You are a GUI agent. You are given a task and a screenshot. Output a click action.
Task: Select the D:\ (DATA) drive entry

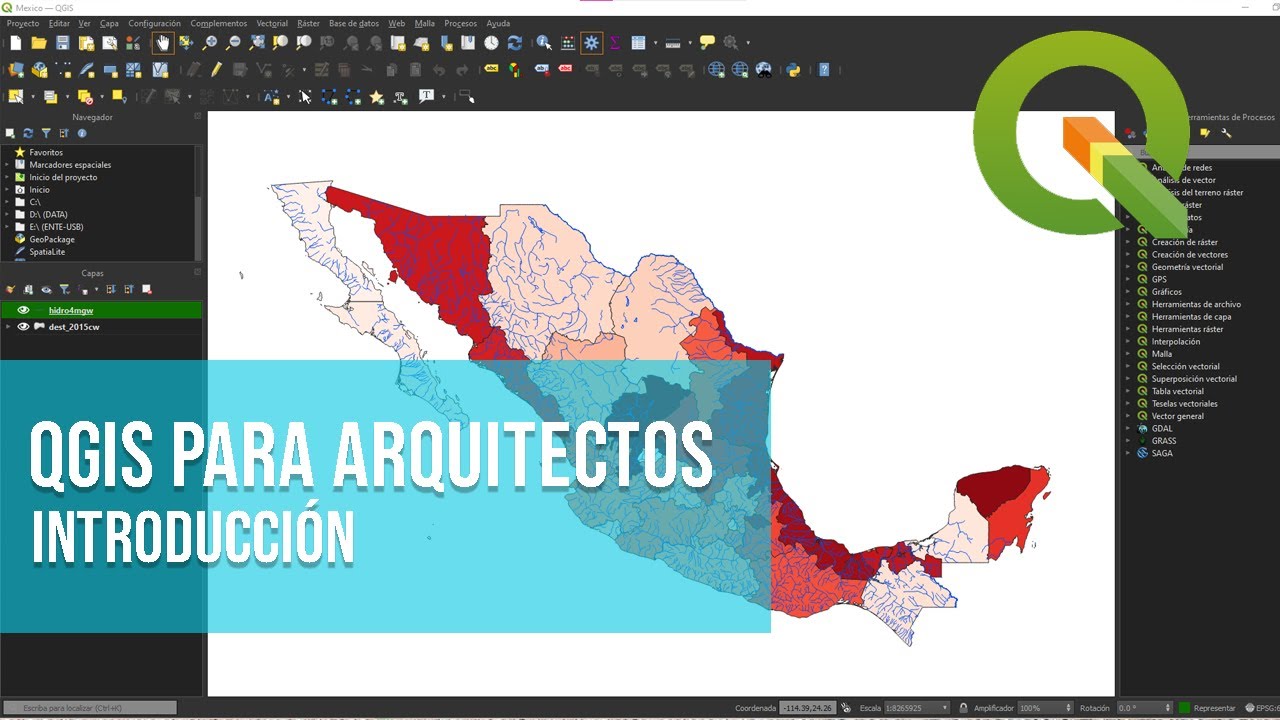tap(48, 214)
